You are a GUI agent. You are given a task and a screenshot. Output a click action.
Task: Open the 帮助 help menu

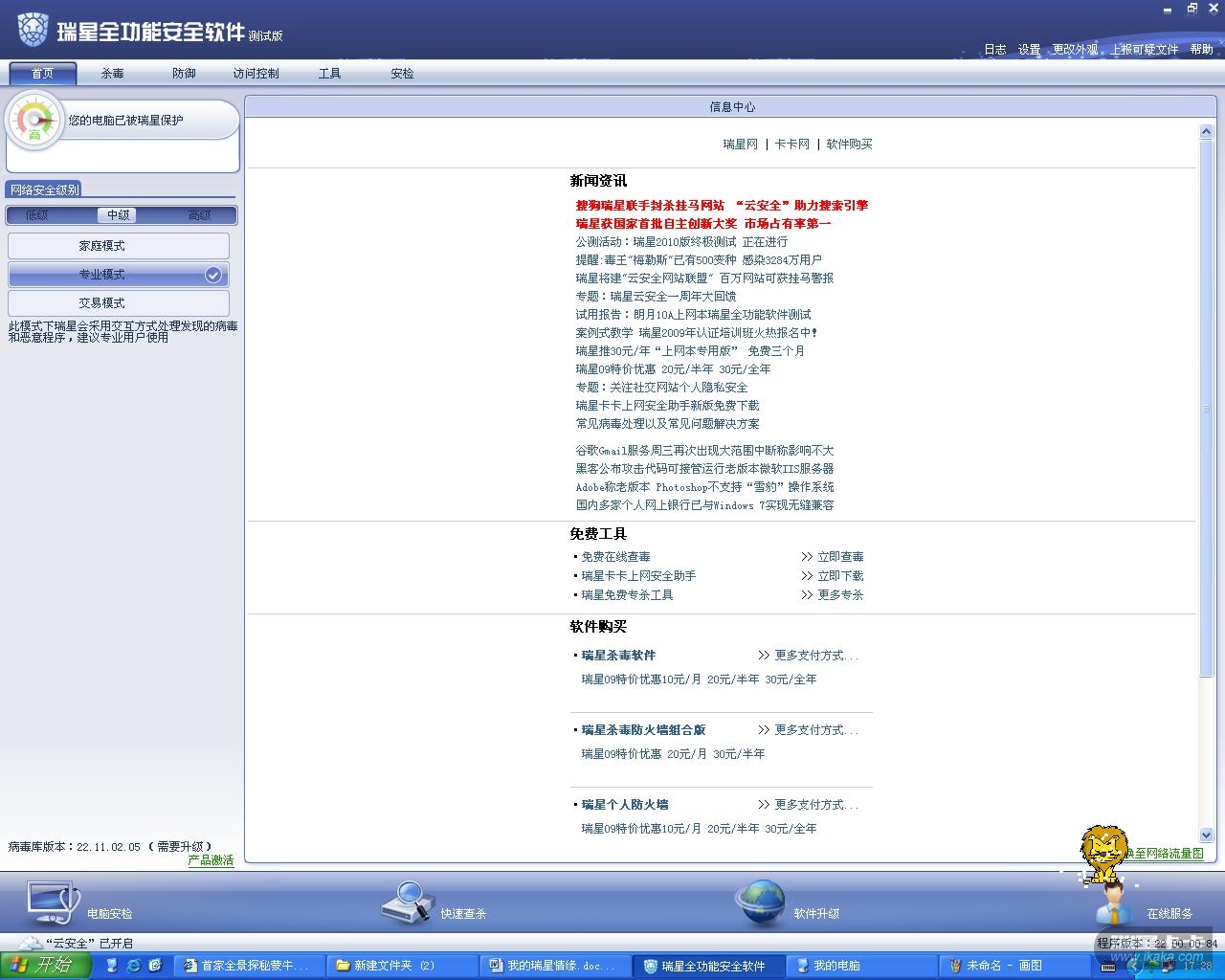[x=1202, y=50]
